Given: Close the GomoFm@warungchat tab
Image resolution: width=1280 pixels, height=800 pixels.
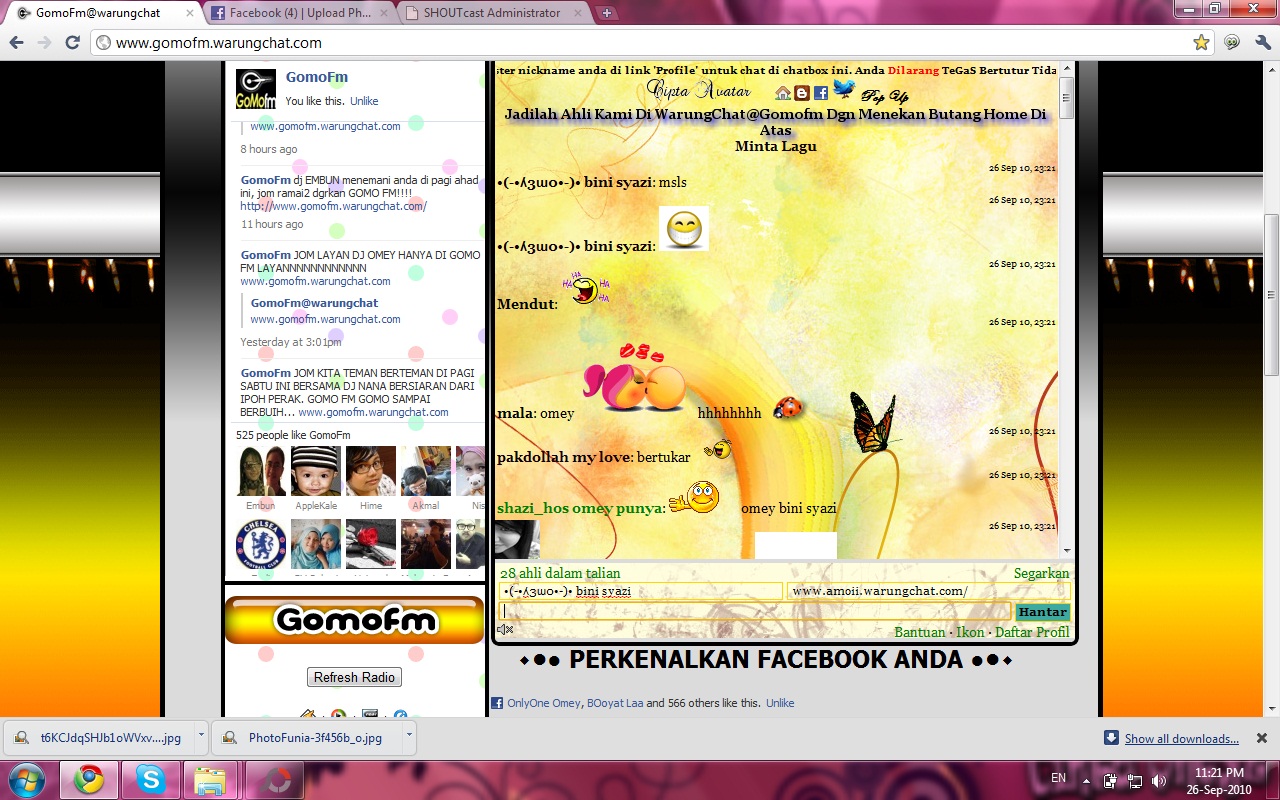Looking at the screenshot, I should click(x=189, y=14).
